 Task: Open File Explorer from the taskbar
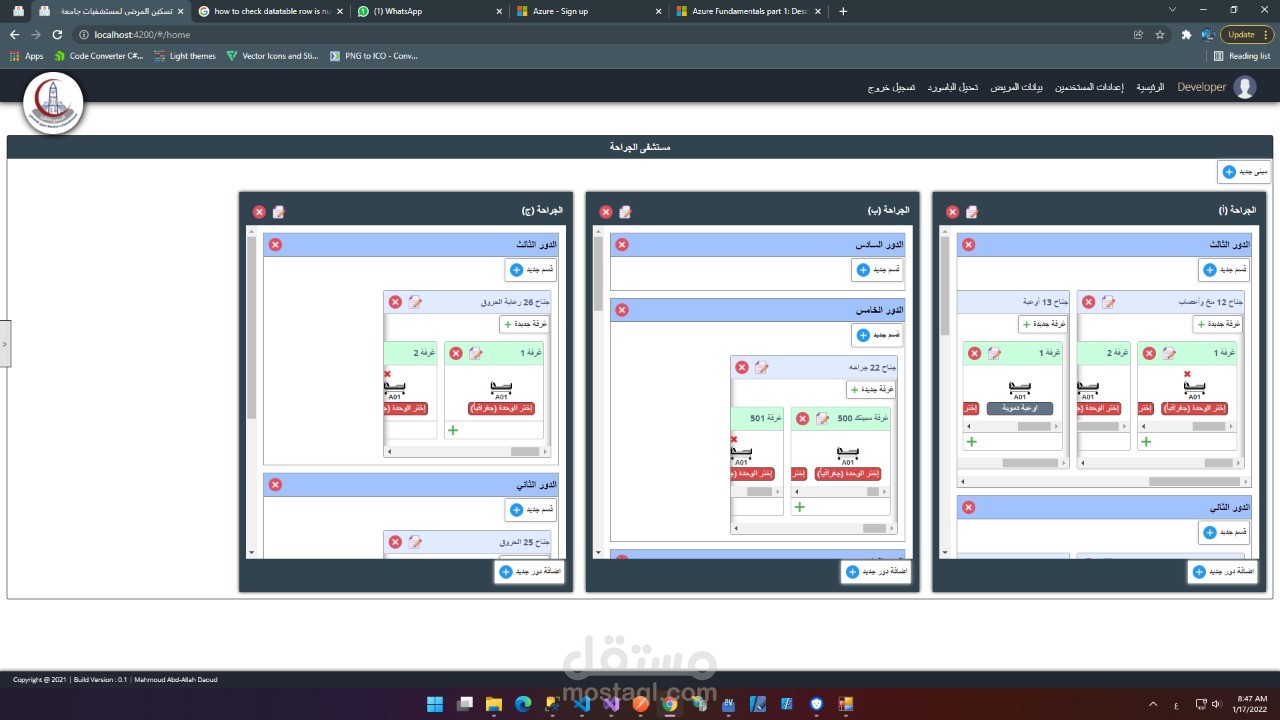click(494, 704)
